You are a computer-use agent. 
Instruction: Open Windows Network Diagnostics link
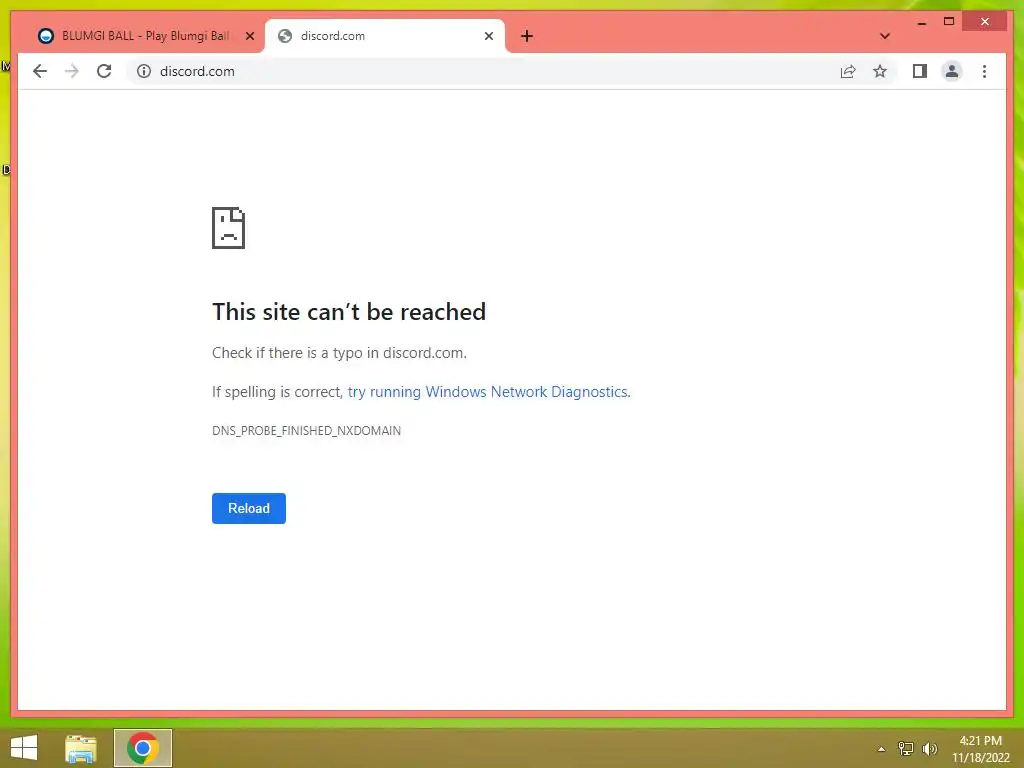point(488,392)
